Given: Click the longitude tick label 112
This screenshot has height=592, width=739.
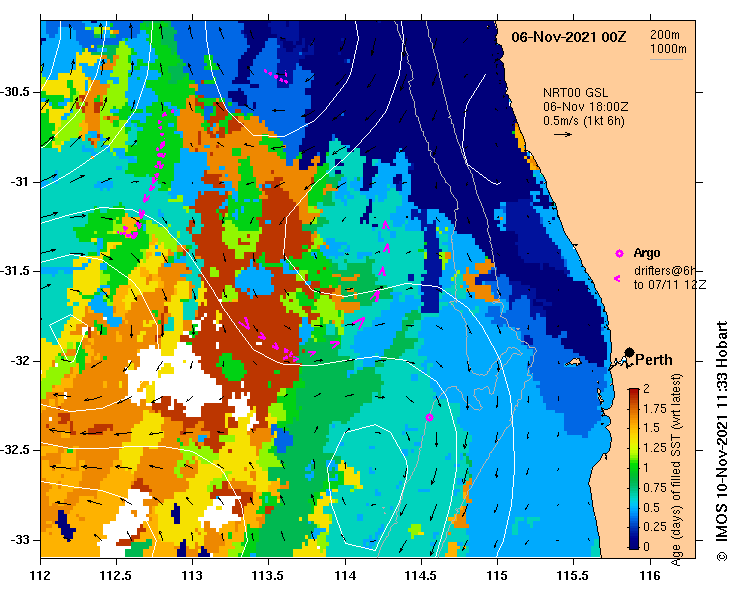Looking at the screenshot, I should coord(41,576).
